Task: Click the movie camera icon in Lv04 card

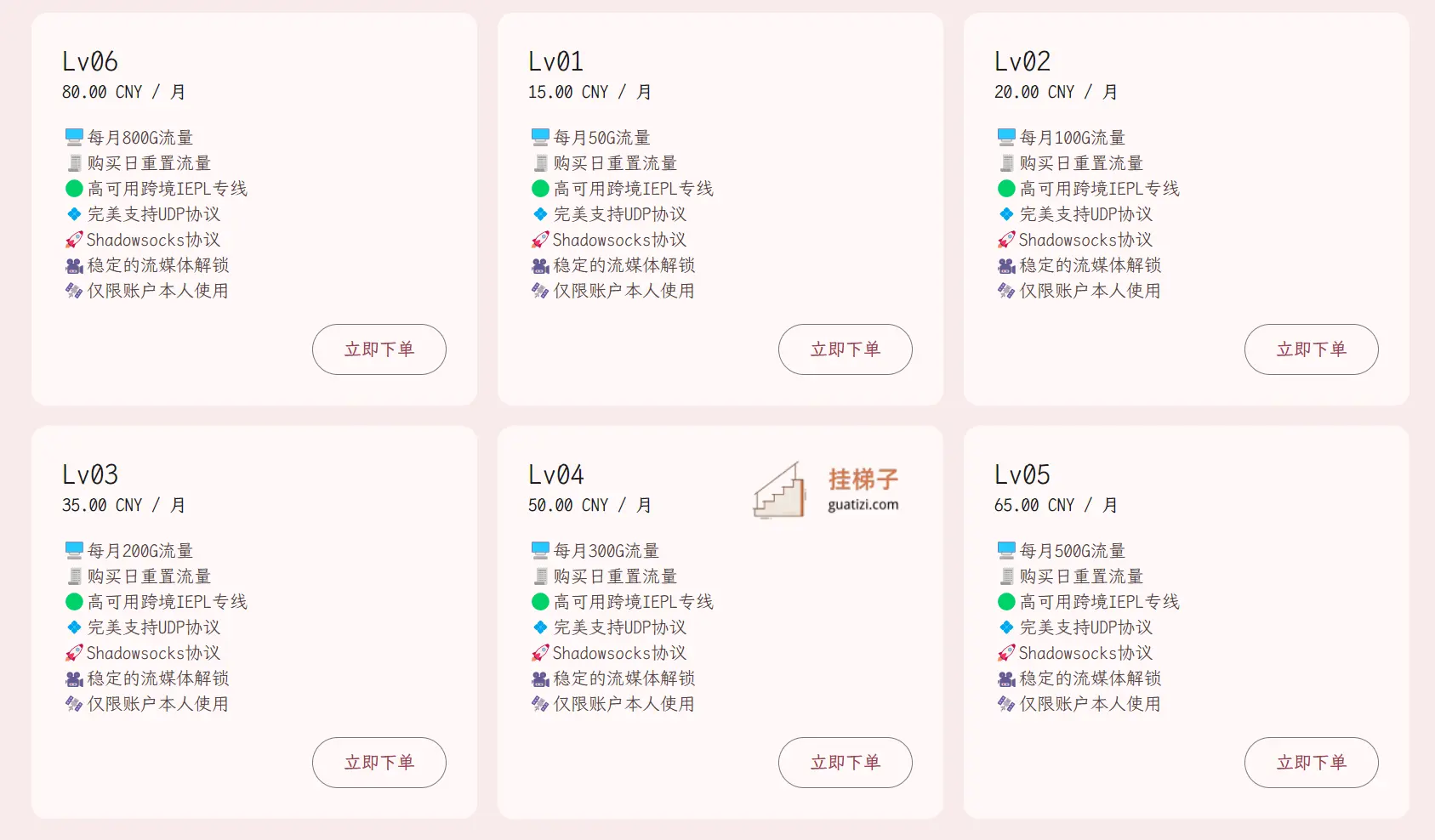Action: tap(540, 678)
